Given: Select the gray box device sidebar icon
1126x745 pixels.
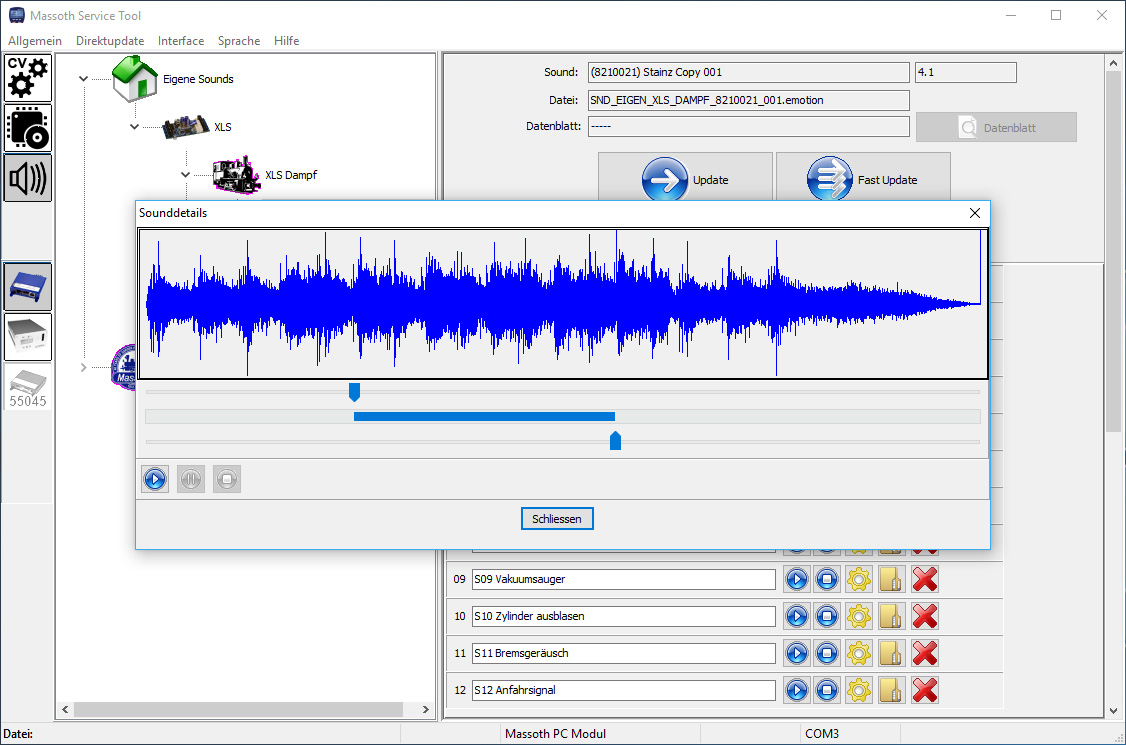Looking at the screenshot, I should 28,336.
